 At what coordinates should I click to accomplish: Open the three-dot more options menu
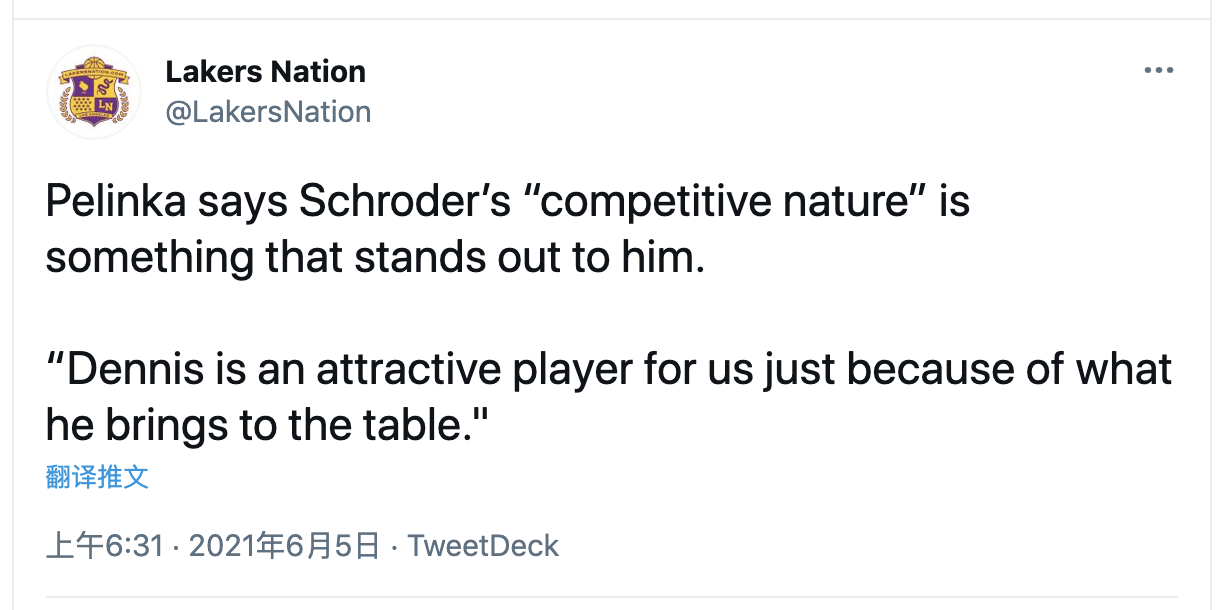click(1158, 71)
